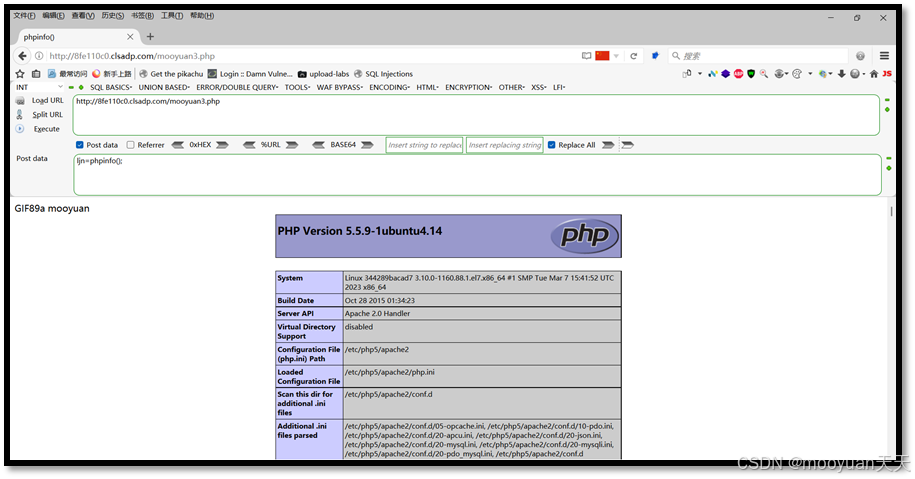The height and width of the screenshot is (479, 915).
Task: Click the replace arrow after Replace All
Action: tap(608, 145)
